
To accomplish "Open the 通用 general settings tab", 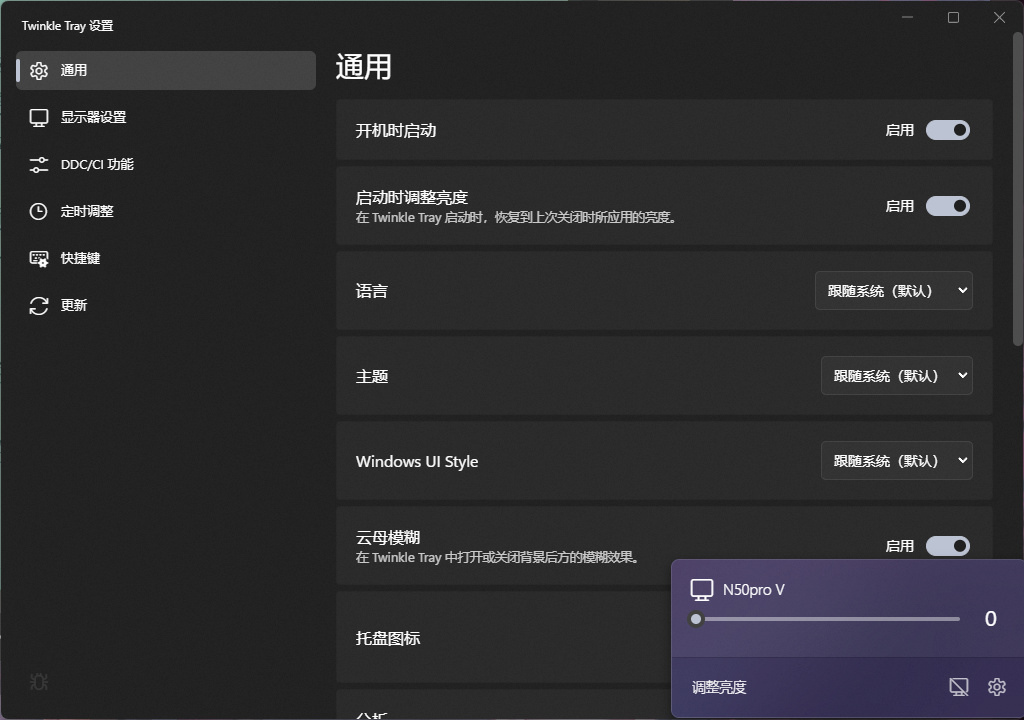I will click(166, 71).
